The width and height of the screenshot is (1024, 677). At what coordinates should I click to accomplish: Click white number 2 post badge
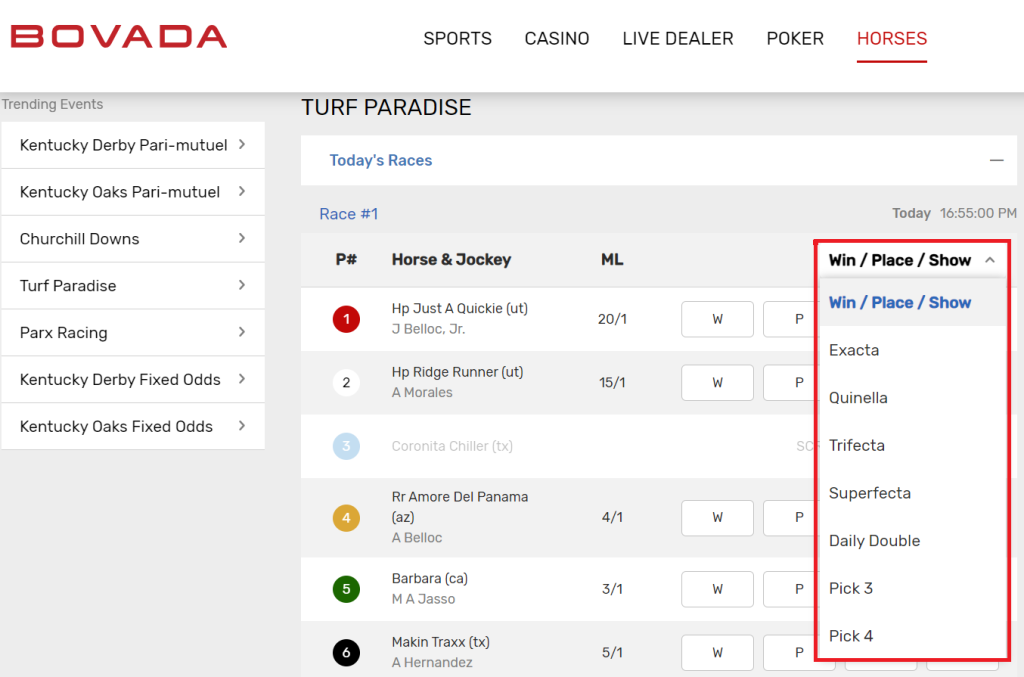tap(346, 383)
